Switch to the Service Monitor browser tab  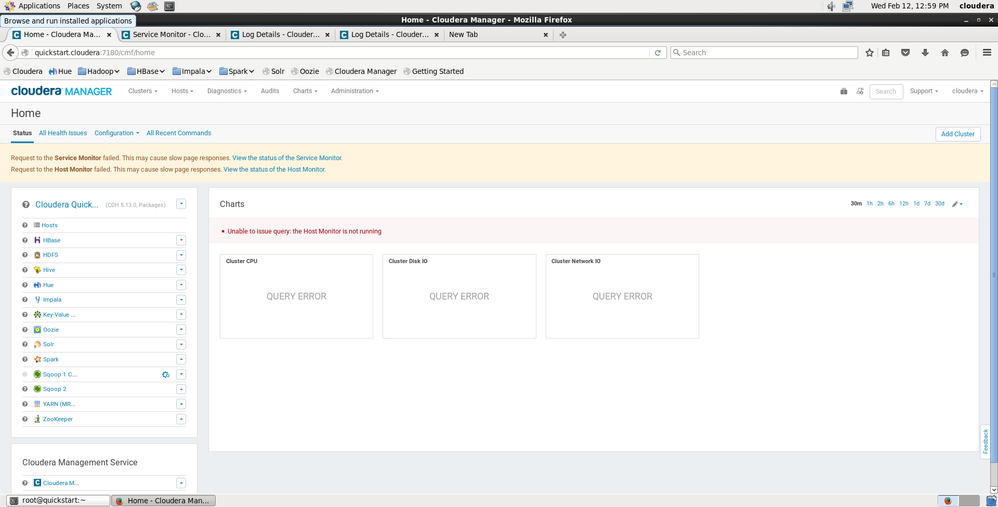(x=171, y=34)
